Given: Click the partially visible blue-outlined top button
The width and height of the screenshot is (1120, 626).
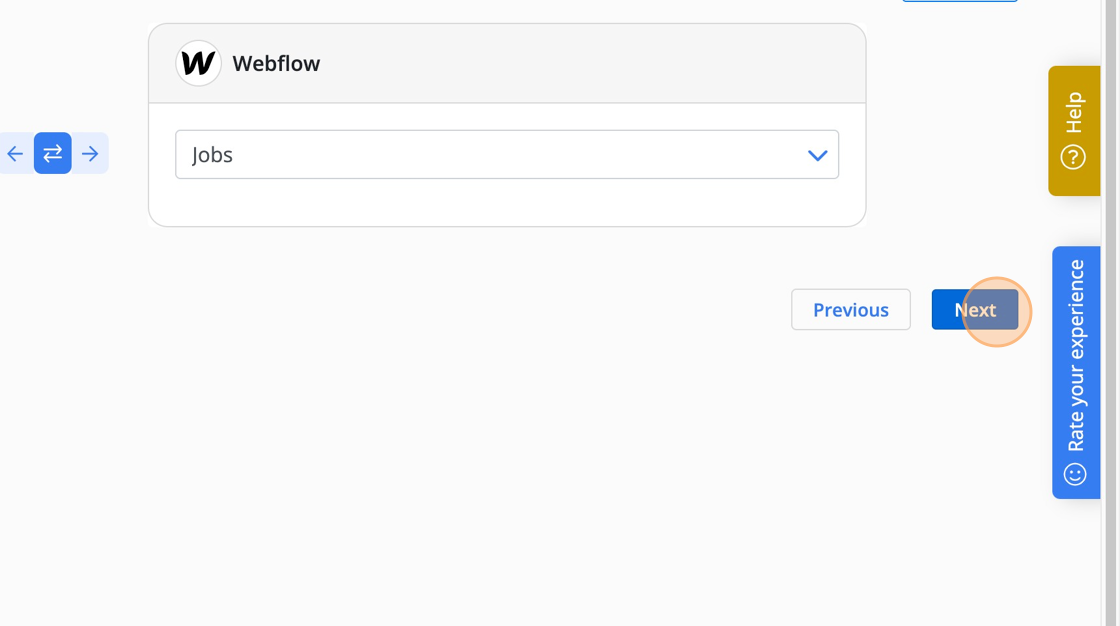Looking at the screenshot, I should click(x=960, y=1).
